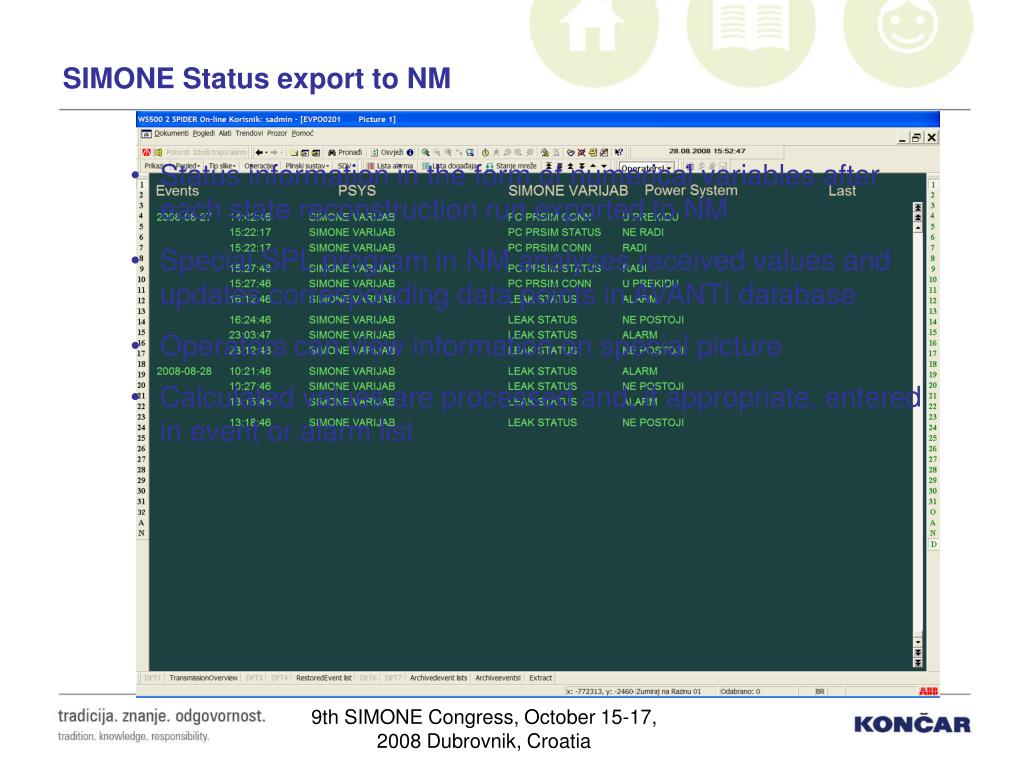Click the date 2008-08-28 in events list

pyautogui.click(x=184, y=371)
